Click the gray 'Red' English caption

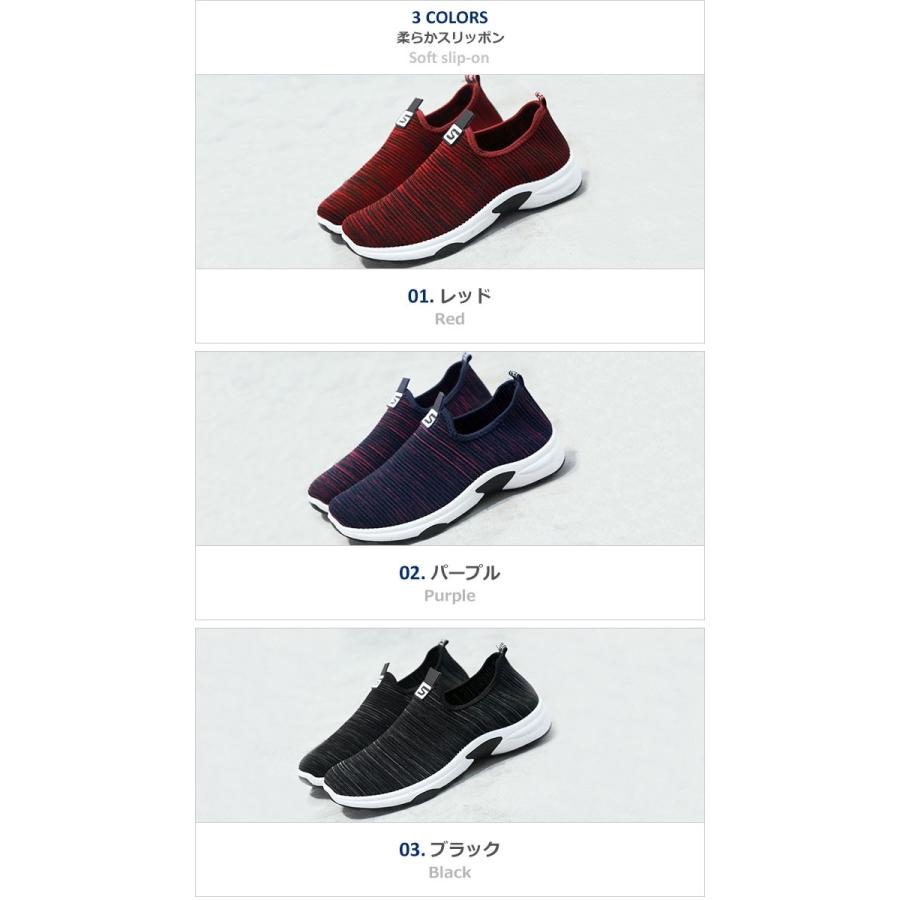[449, 319]
